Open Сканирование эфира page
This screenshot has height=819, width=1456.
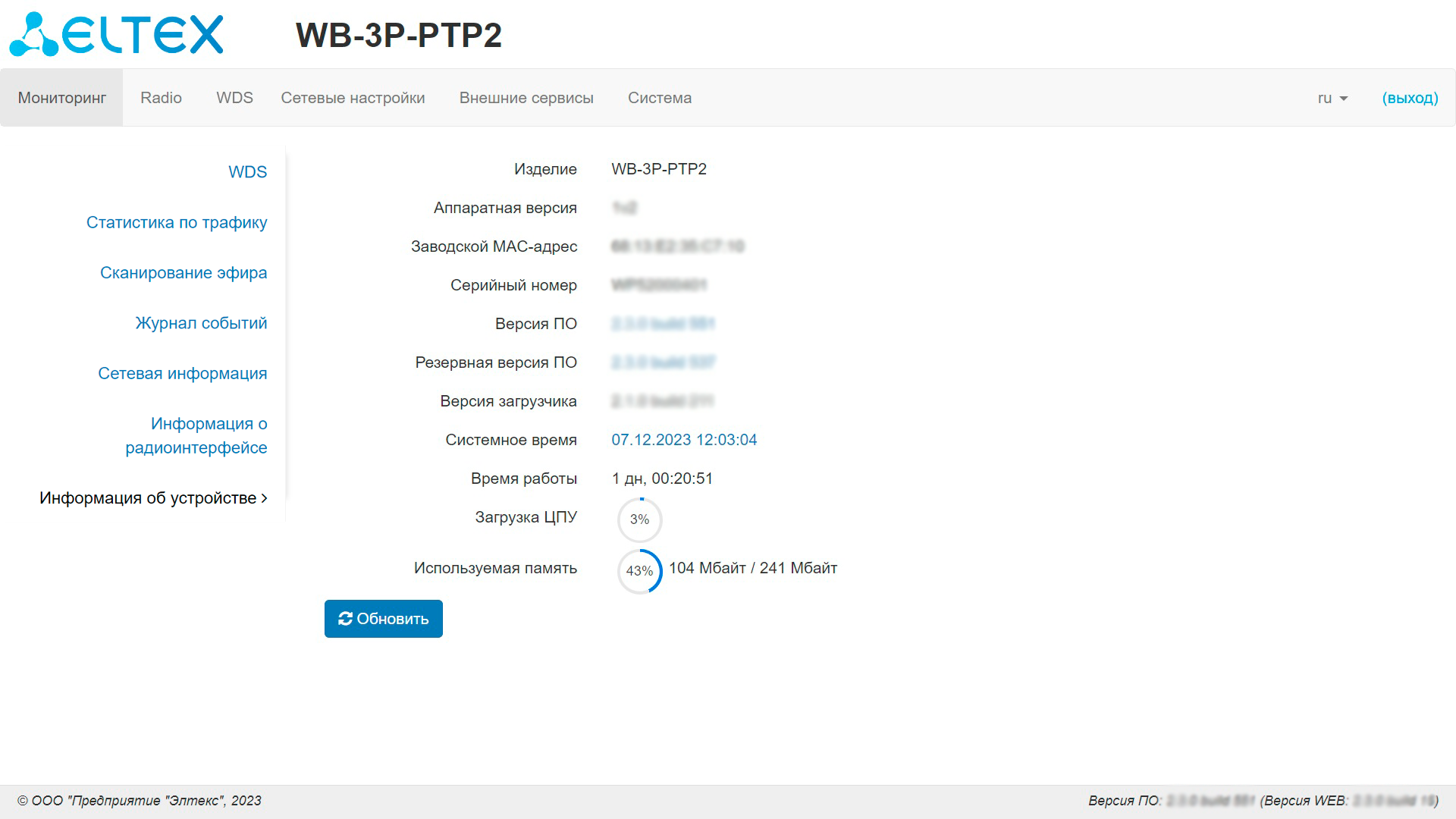[184, 273]
